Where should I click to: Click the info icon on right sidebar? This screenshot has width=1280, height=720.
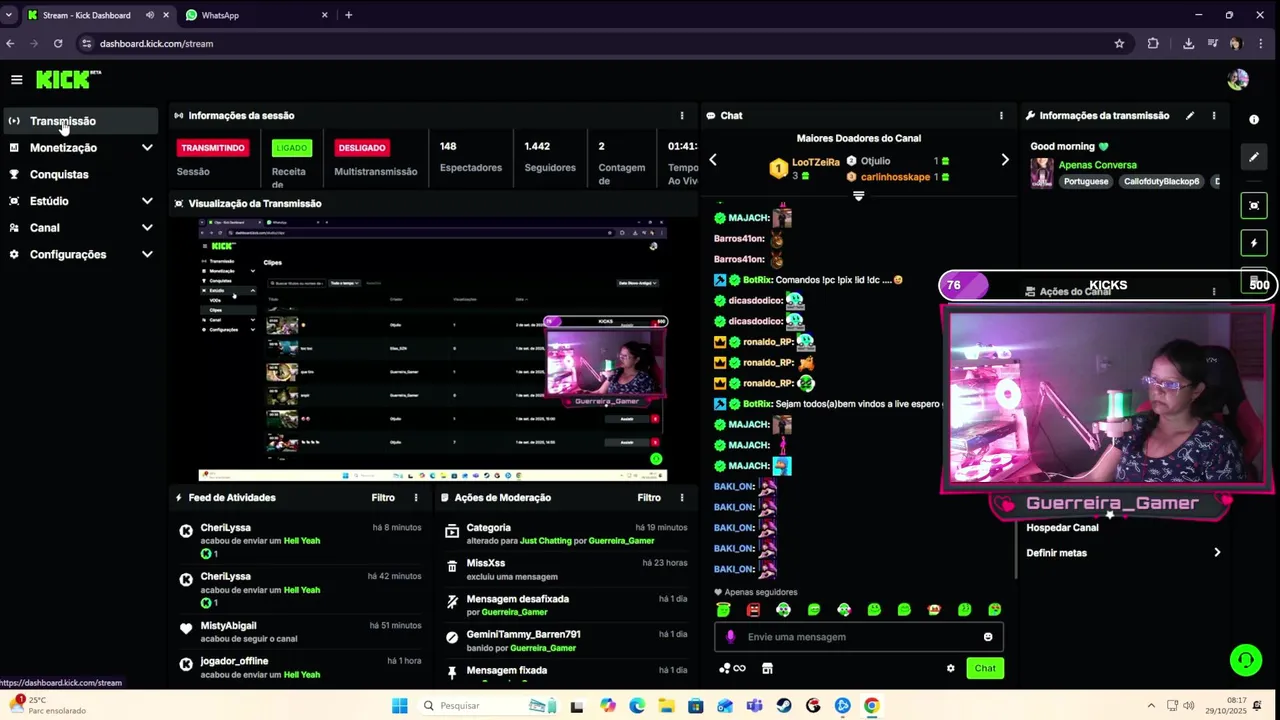point(1254,120)
